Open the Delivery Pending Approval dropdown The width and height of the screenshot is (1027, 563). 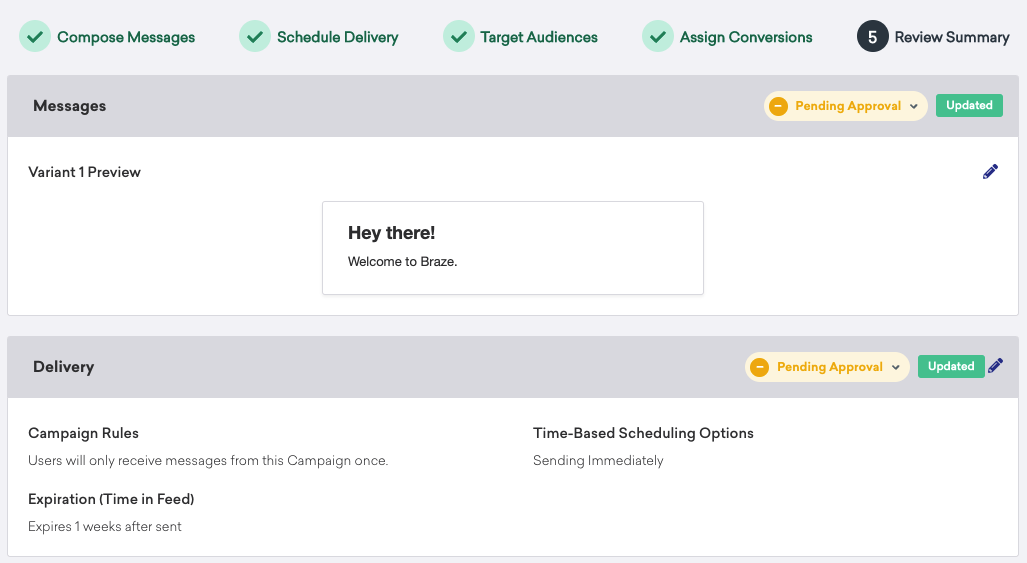827,367
